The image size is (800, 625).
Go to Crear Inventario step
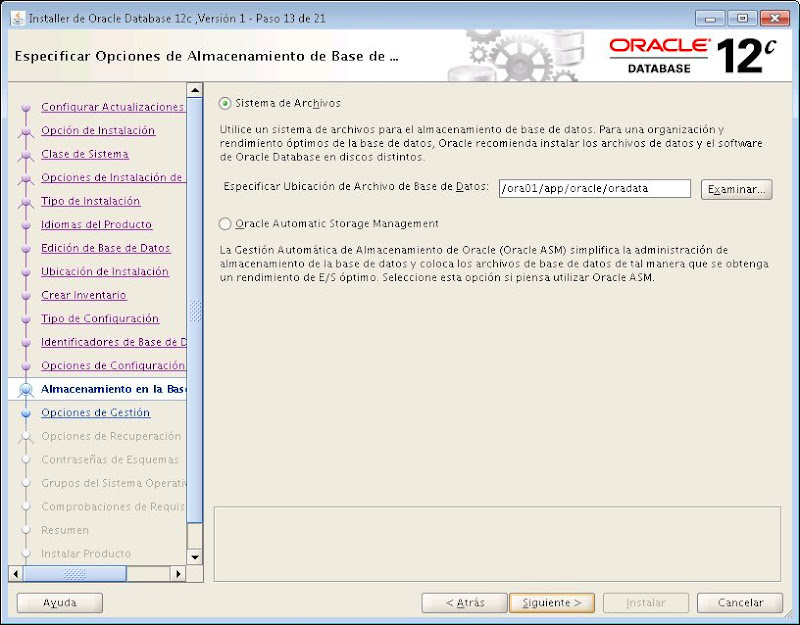pyautogui.click(x=84, y=295)
